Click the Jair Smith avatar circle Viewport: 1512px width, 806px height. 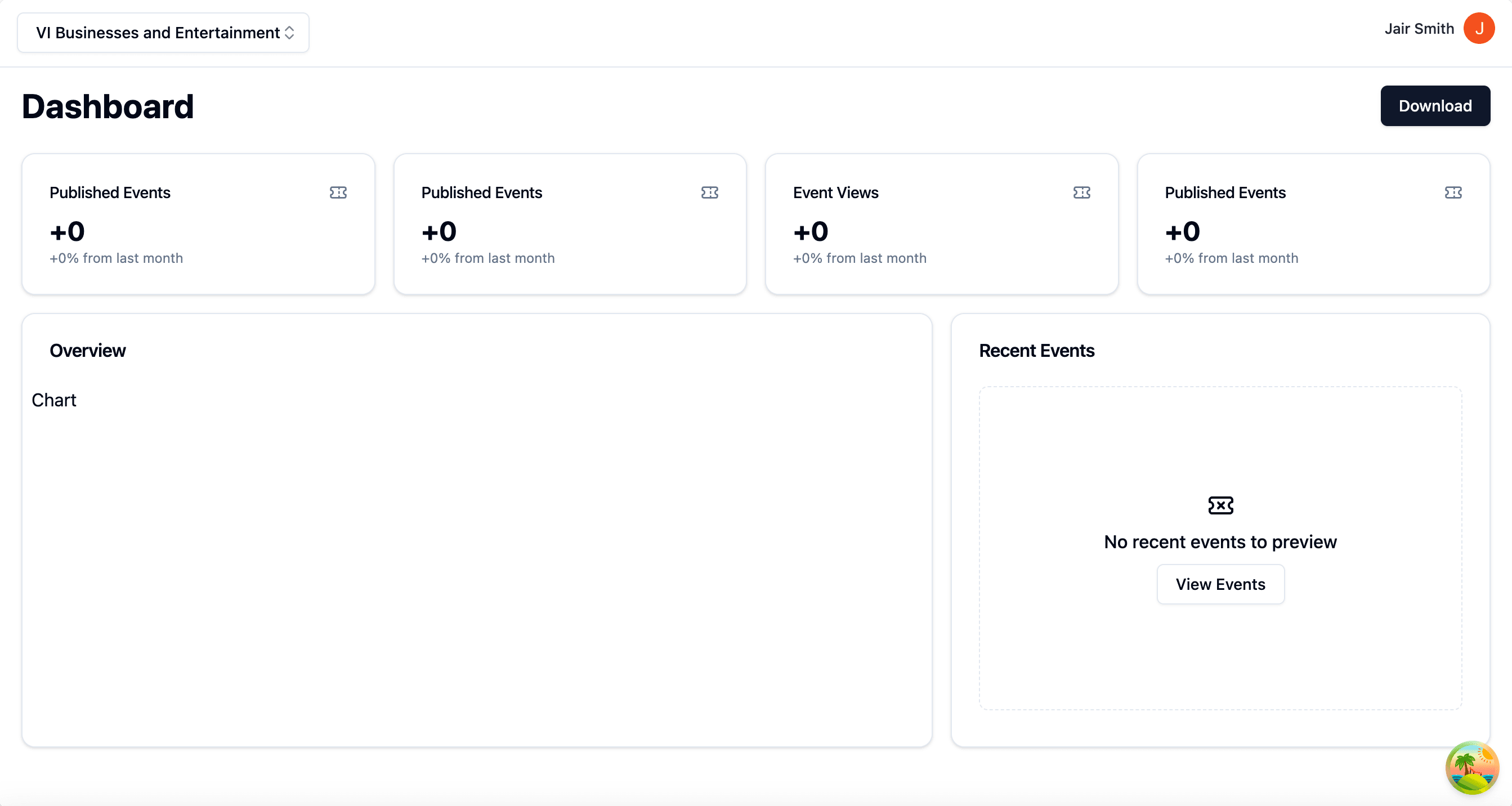1479,29
